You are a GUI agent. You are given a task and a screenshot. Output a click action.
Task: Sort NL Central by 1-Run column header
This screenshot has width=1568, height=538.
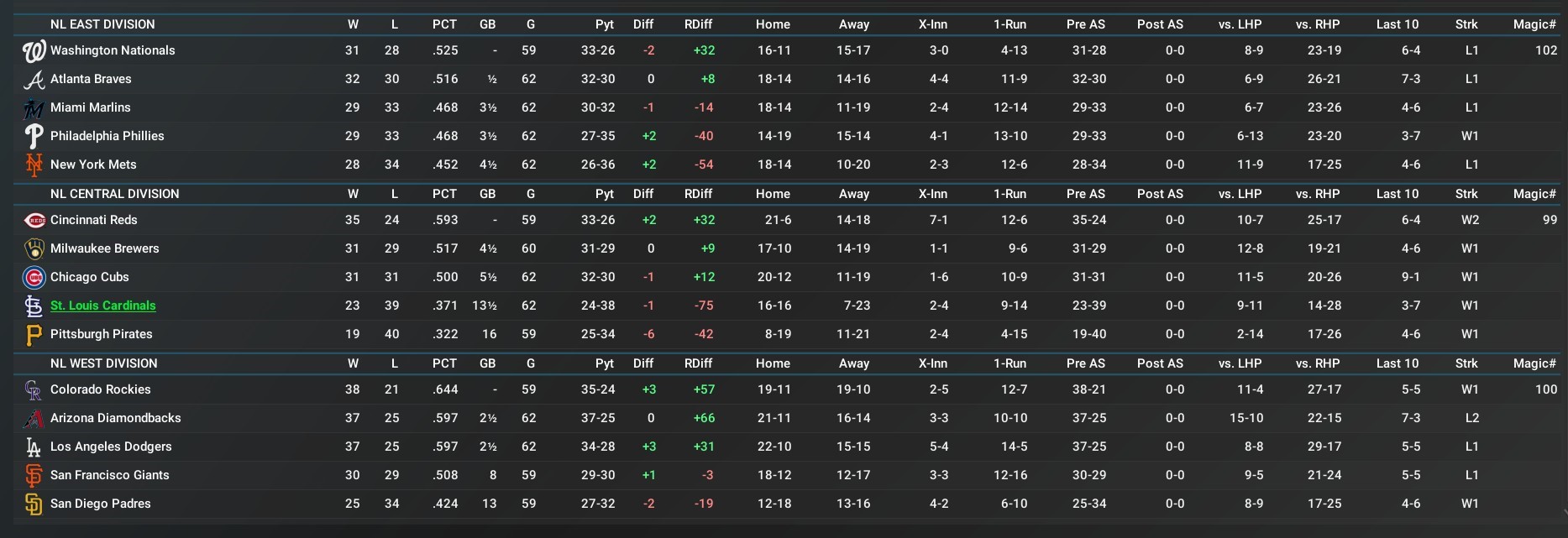1009,194
